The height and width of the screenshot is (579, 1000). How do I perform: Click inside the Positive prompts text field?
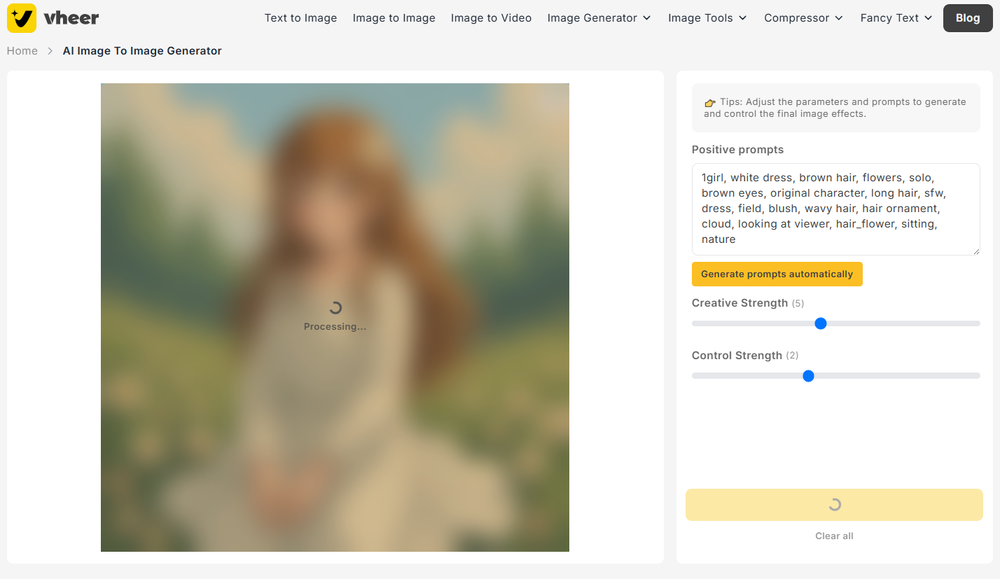(x=835, y=207)
